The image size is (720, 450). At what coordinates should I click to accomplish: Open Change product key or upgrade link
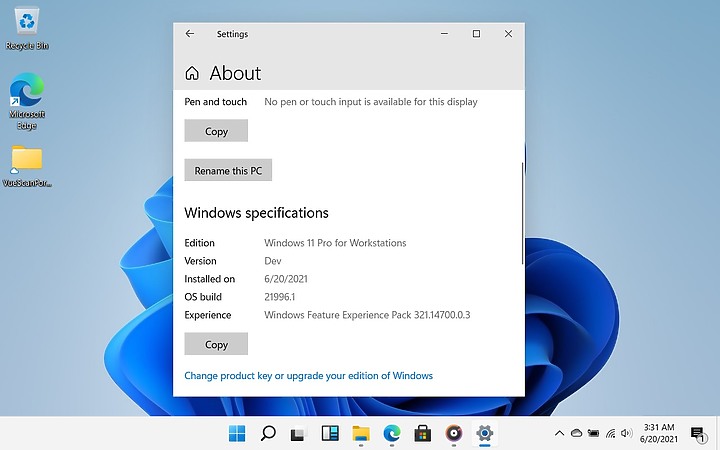[x=309, y=376]
